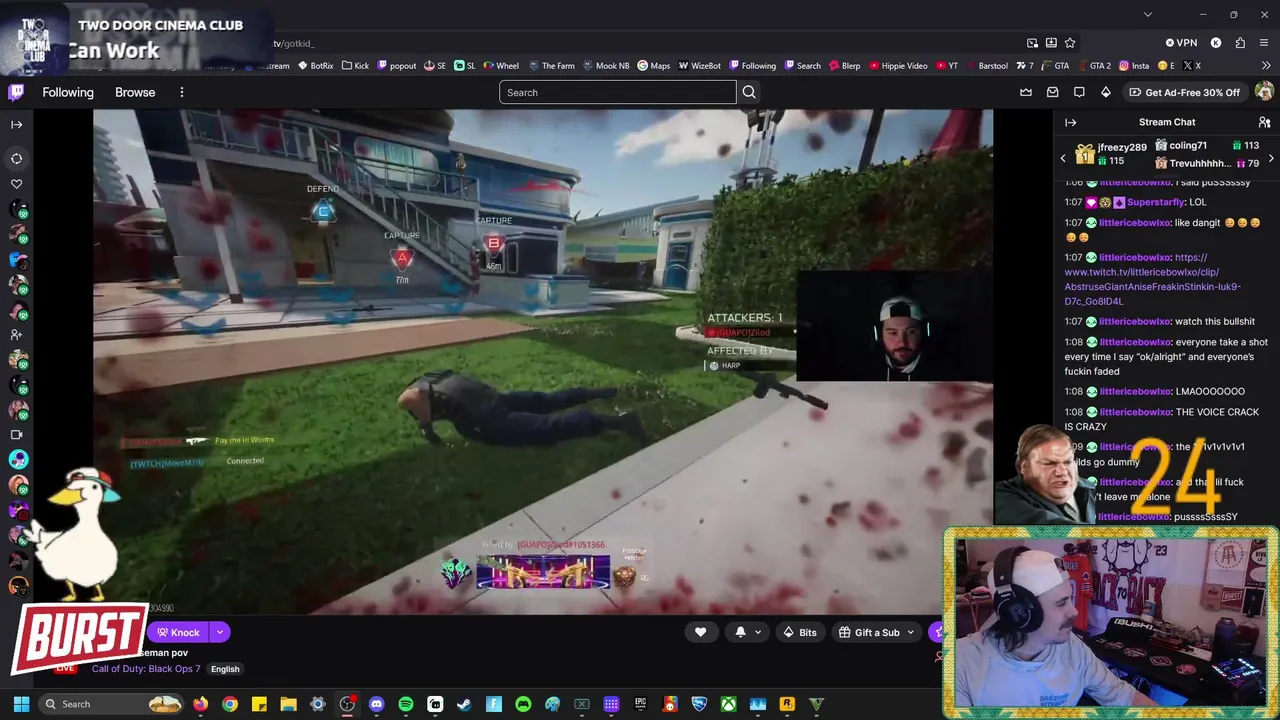Viewport: 1280px width, 720px height.
Task: Open the Twitch inbox mail icon
Action: point(1053,92)
